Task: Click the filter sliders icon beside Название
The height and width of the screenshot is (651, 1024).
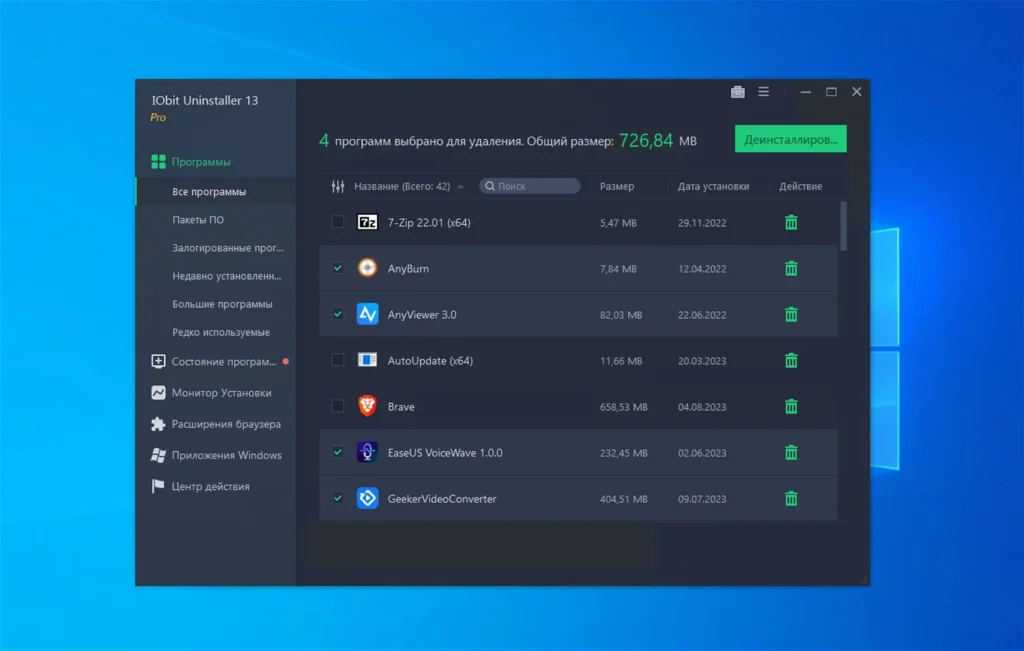Action: [337, 186]
